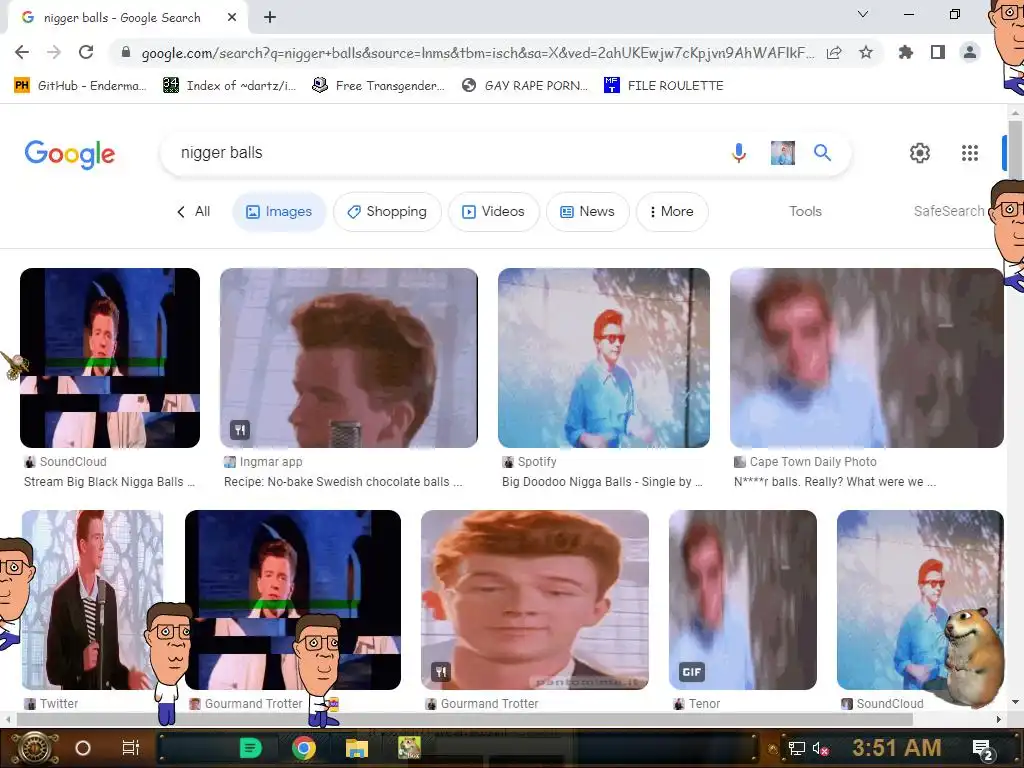Viewport: 1024px width, 768px height.
Task: Go back to All results
Action: point(193,212)
